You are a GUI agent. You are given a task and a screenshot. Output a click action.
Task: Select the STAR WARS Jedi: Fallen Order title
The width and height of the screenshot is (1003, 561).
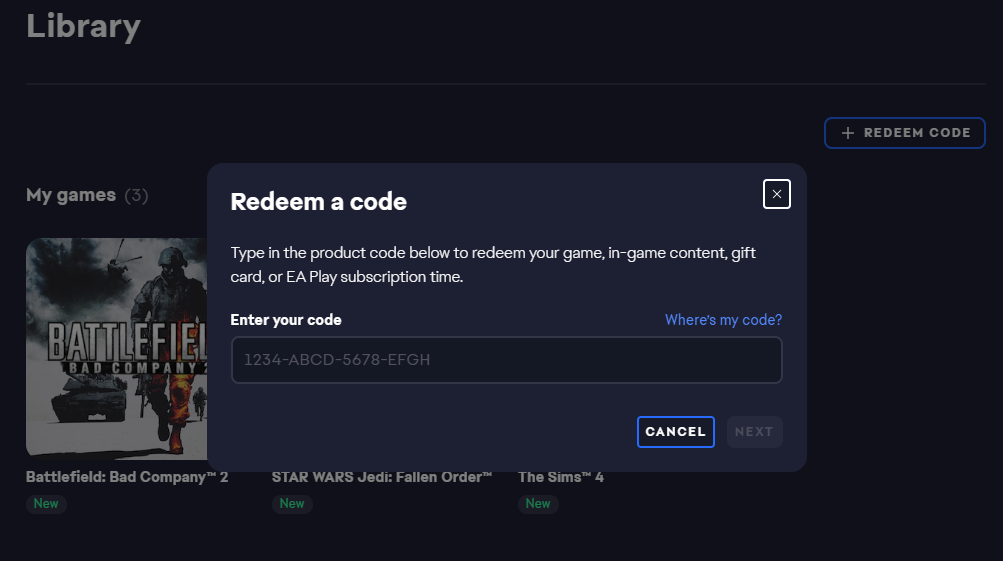pos(382,477)
